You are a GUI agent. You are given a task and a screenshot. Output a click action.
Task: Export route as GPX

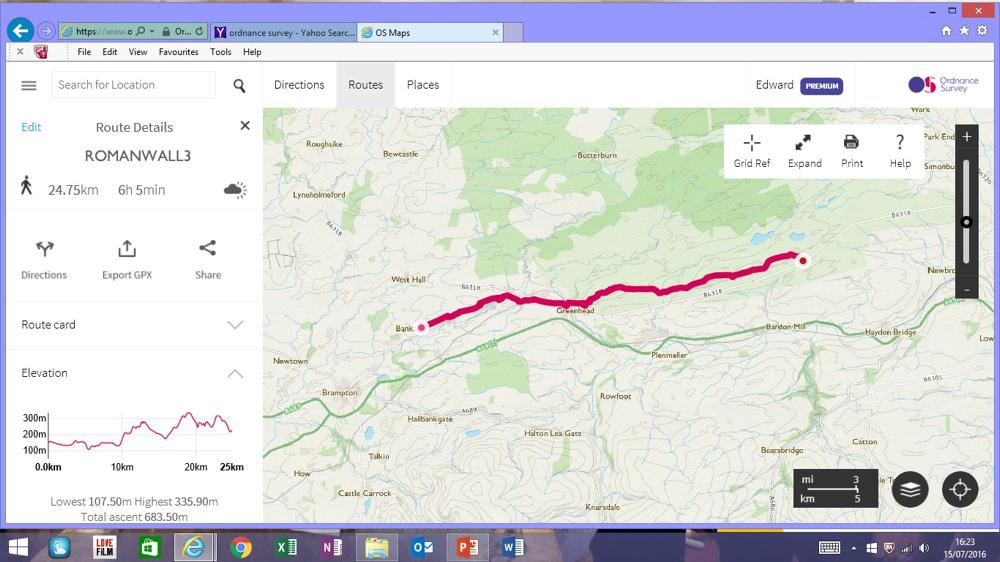[x=127, y=260]
